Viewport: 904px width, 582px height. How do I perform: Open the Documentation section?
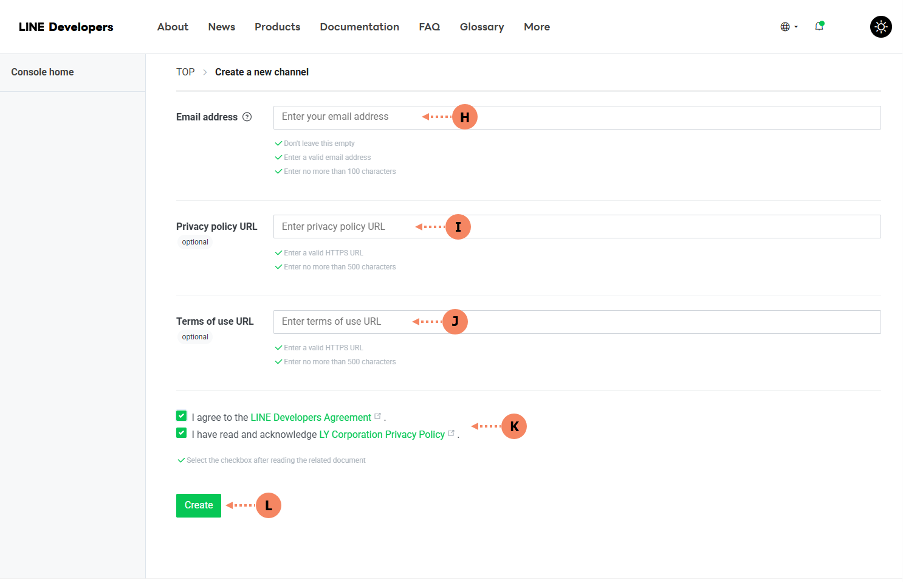click(x=359, y=27)
